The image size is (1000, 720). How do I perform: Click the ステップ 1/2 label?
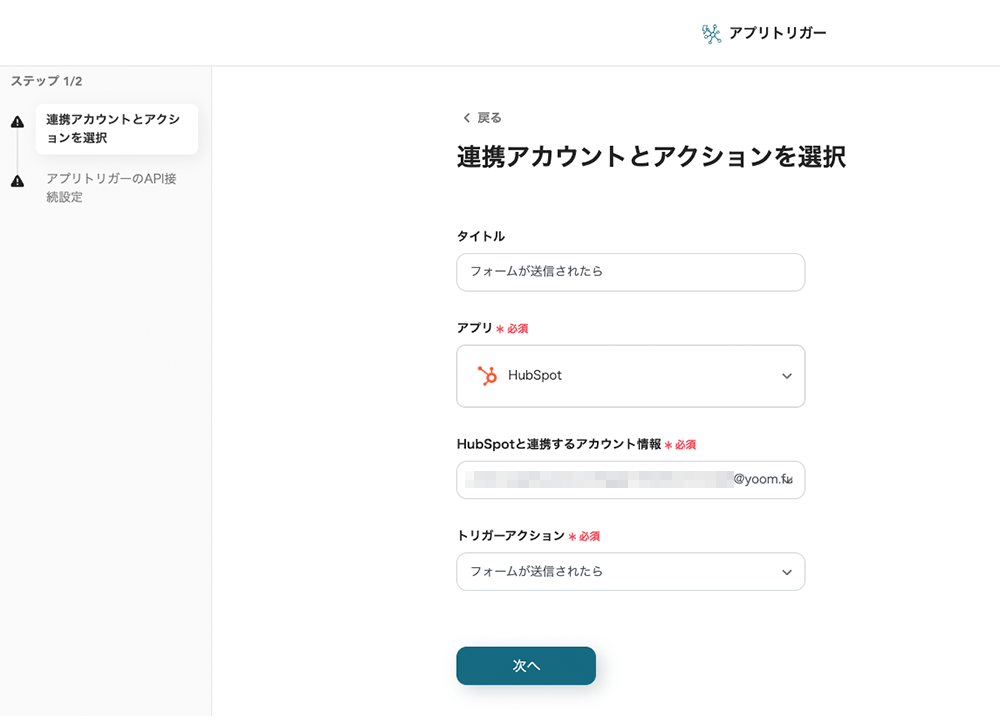pos(46,81)
